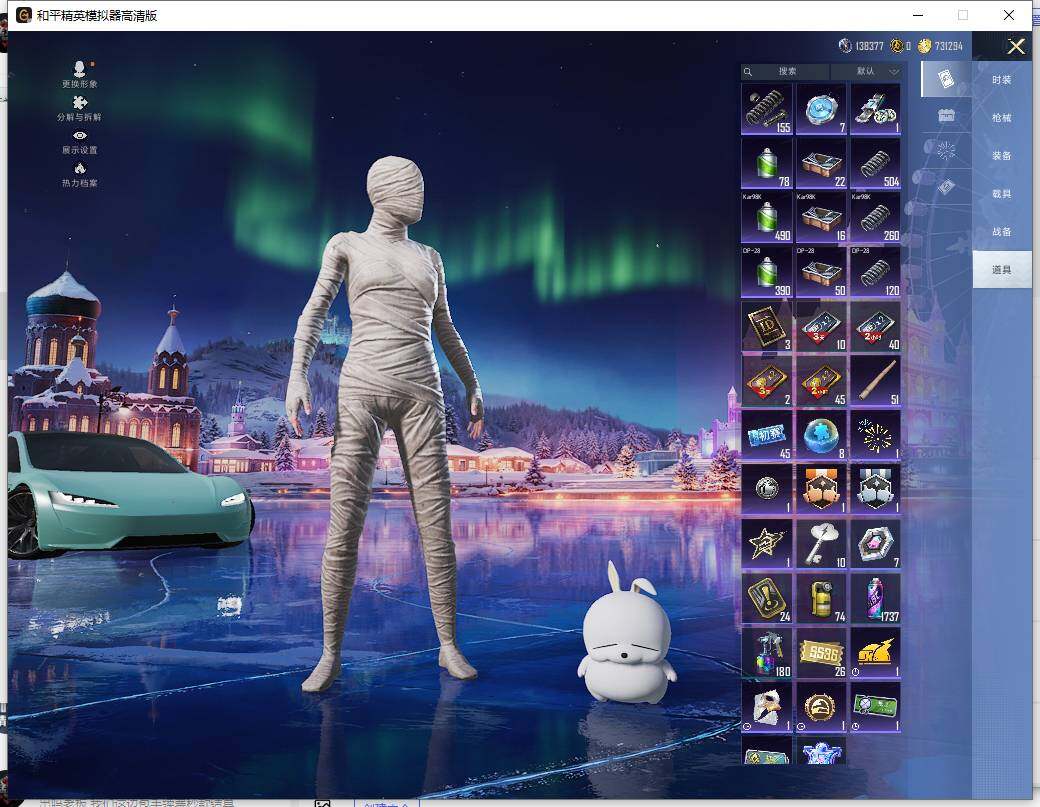1040x807 pixels.
Task: Select the material box item with 22
Action: [821, 163]
